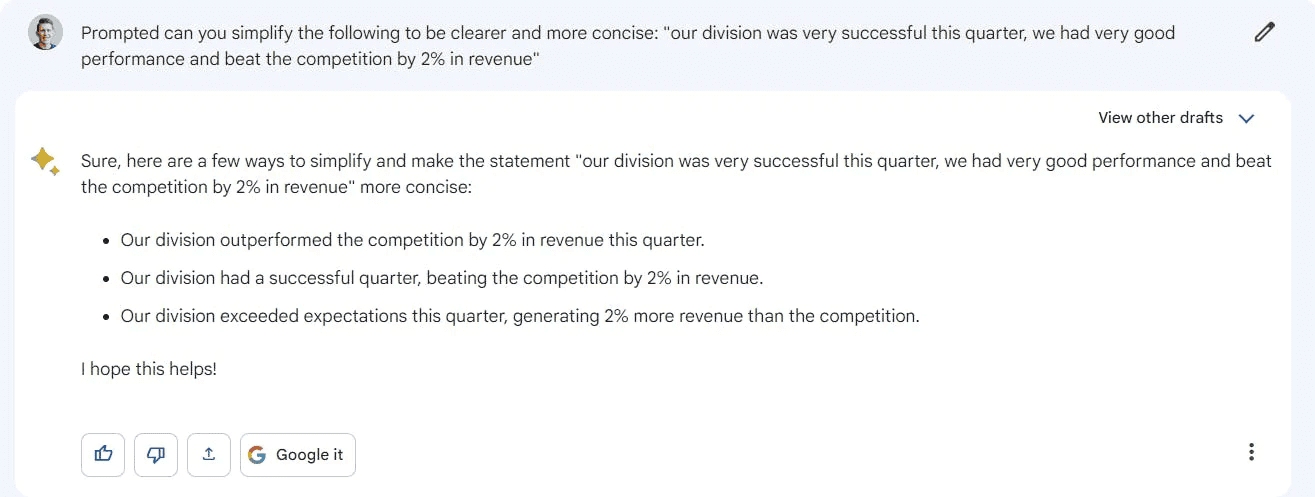Open the share and export options
Viewport: 1315px width, 497px height.
pos(208,454)
